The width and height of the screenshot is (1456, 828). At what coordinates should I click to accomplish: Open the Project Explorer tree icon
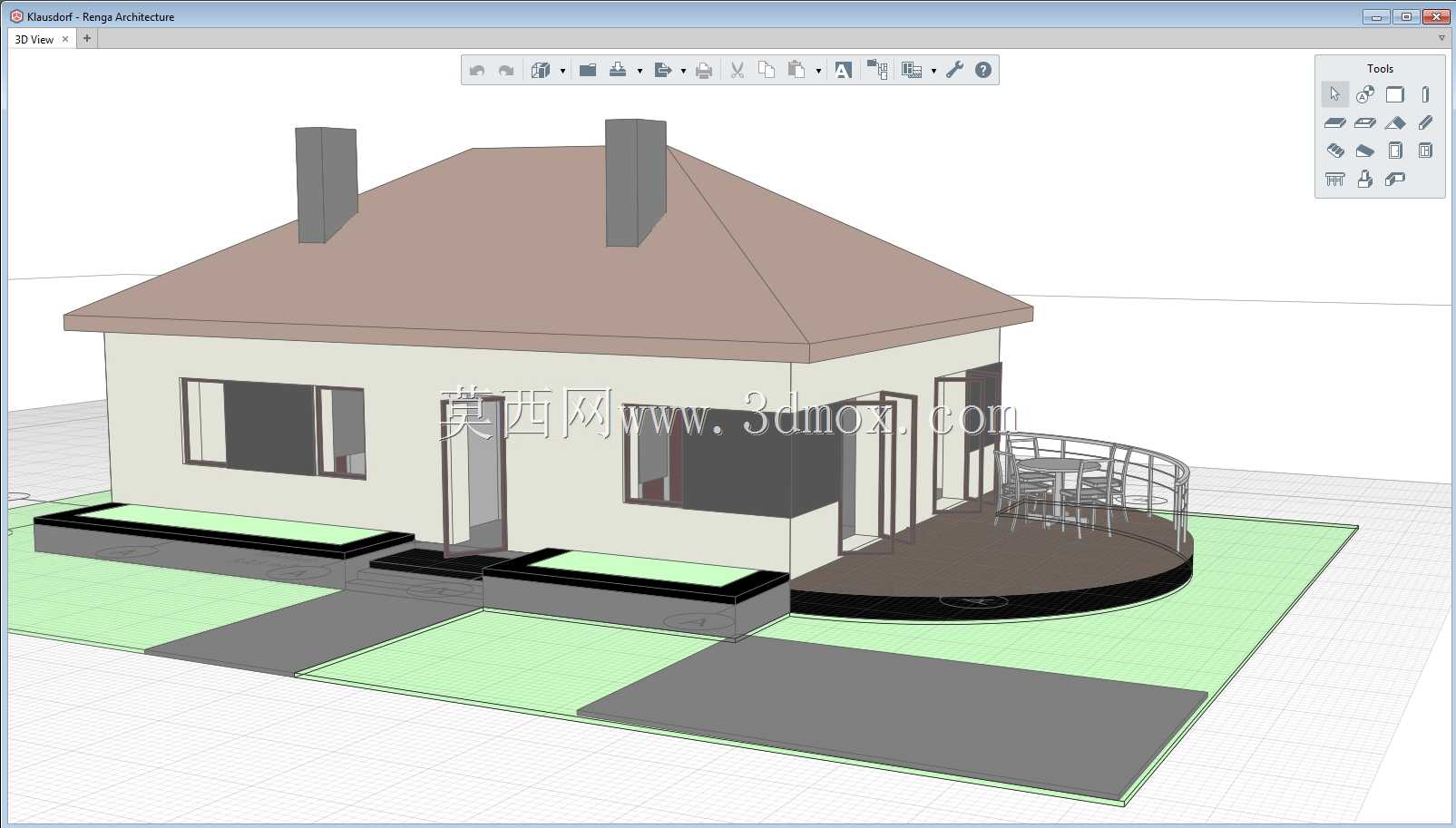click(877, 70)
